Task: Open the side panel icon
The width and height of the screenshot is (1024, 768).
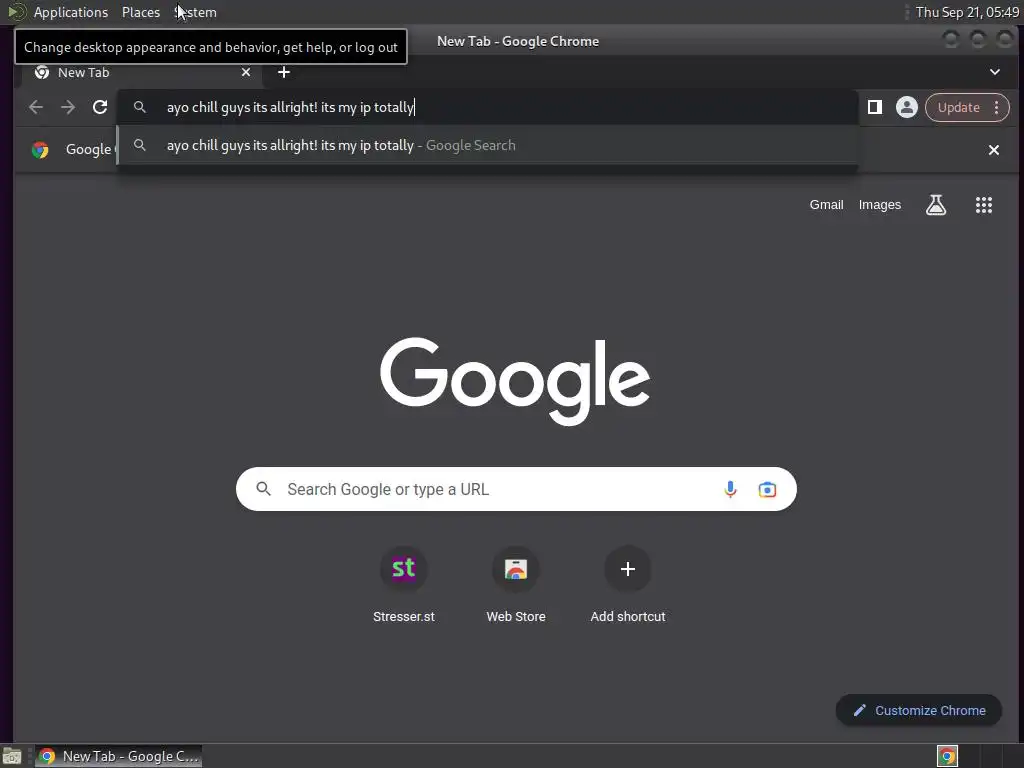Action: [875, 107]
